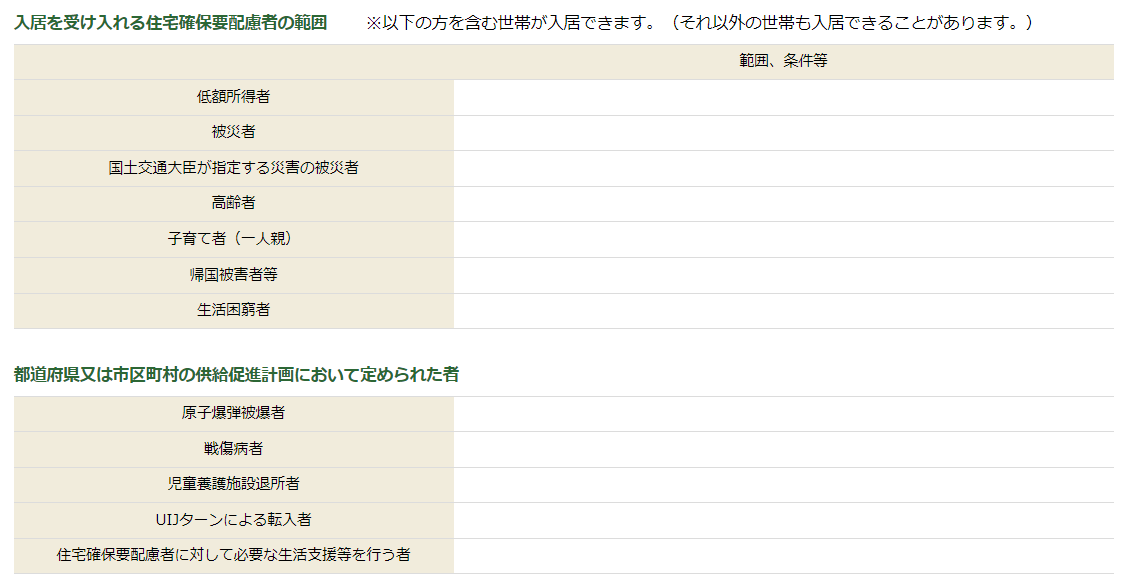Click the empty cell beside 戦傷病者
The image size is (1141, 583).
click(783, 449)
